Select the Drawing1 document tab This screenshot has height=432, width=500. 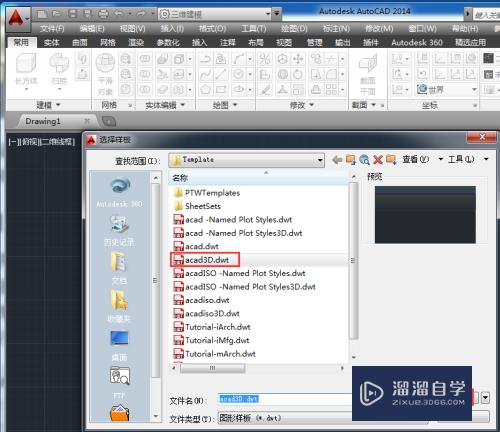[x=43, y=121]
